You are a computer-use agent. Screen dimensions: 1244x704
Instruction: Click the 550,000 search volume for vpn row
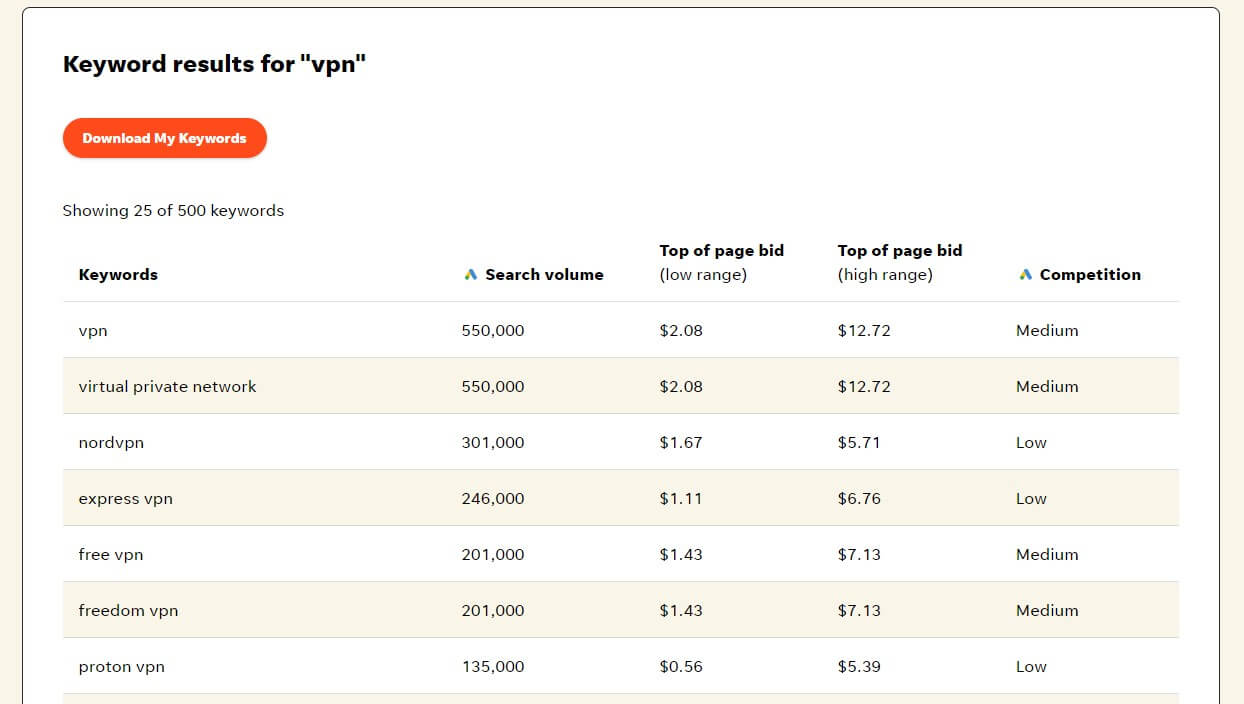493,331
